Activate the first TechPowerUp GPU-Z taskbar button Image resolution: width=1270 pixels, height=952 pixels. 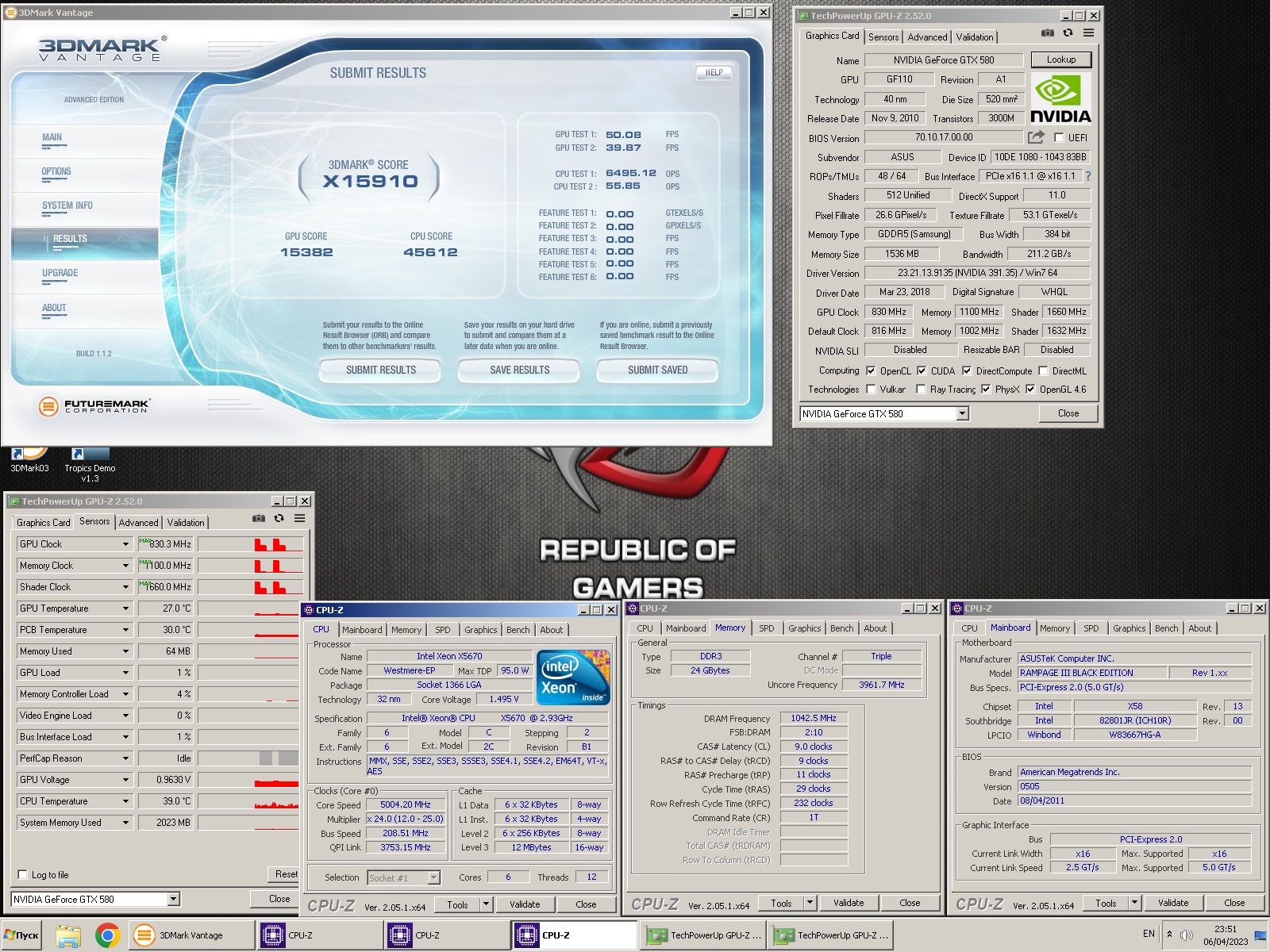click(703, 935)
